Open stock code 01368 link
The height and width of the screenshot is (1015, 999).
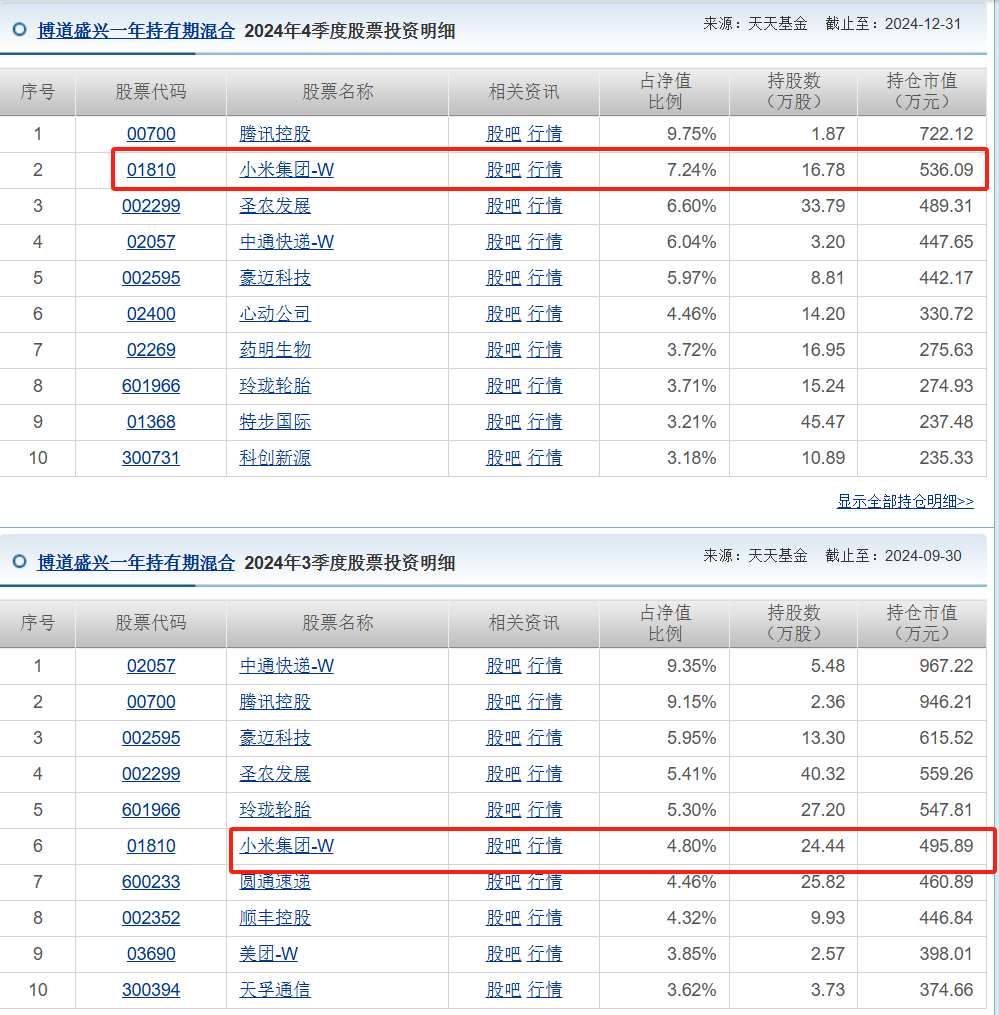151,422
